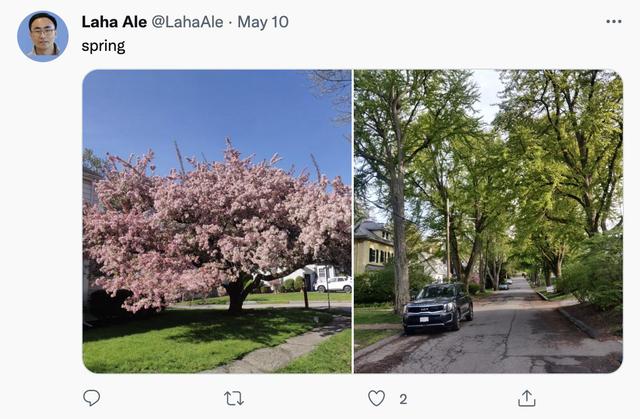
Task: Open the tree-lined street photo
Action: click(x=488, y=220)
